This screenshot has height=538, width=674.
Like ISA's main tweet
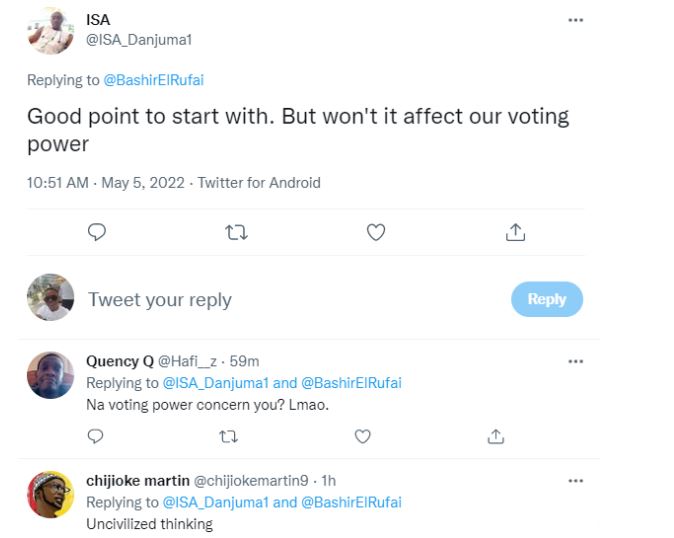point(376,232)
